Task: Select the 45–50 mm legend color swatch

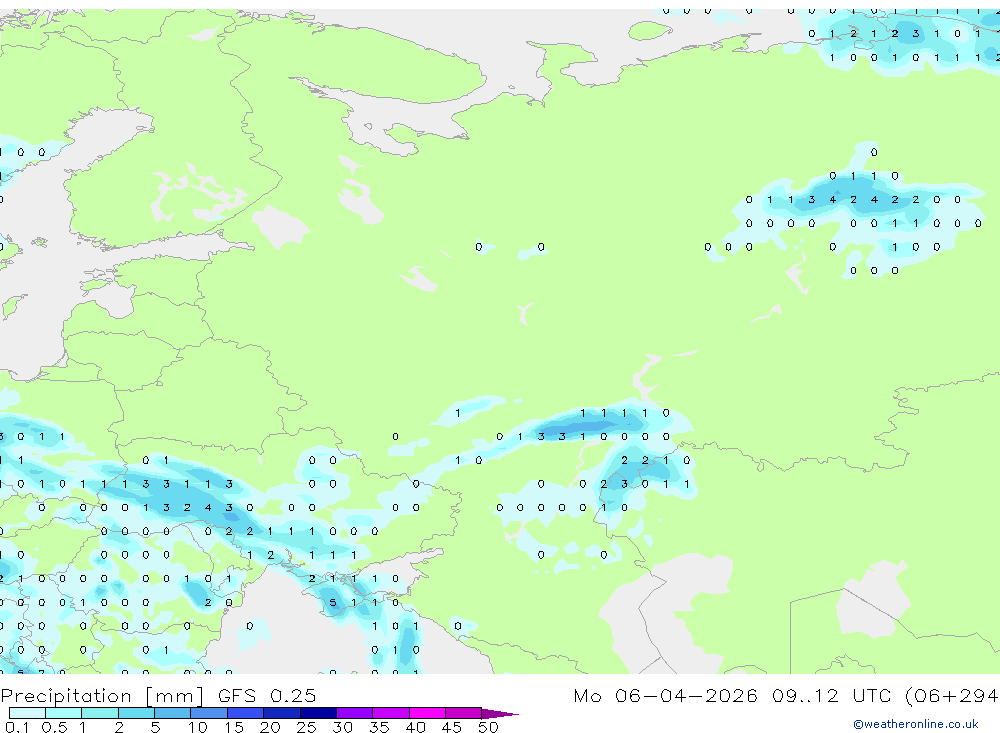Action: pyautogui.click(x=464, y=713)
